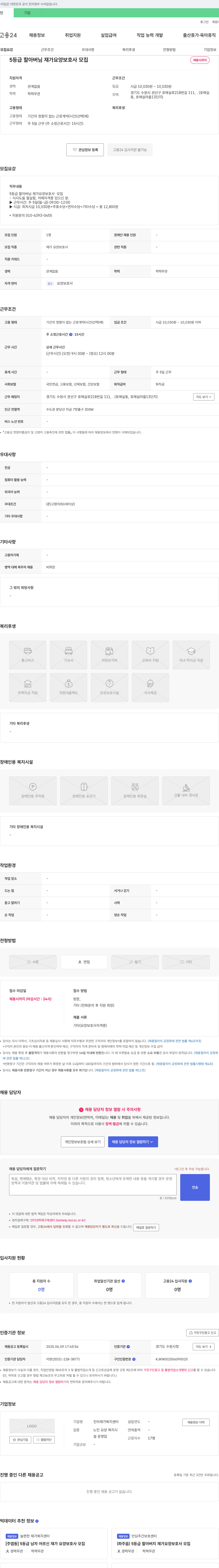The image size is (219, 1568).
Task: Switch to 기업정보 section tab
Action: pyautogui.click(x=210, y=50)
